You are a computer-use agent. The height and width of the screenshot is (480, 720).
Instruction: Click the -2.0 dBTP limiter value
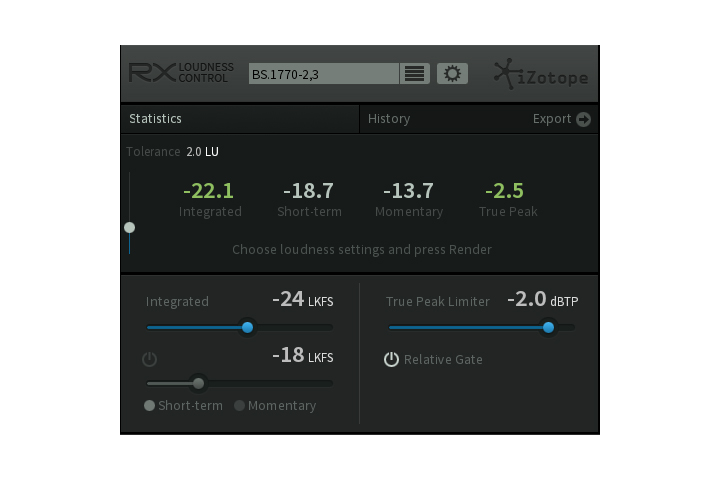(x=526, y=299)
